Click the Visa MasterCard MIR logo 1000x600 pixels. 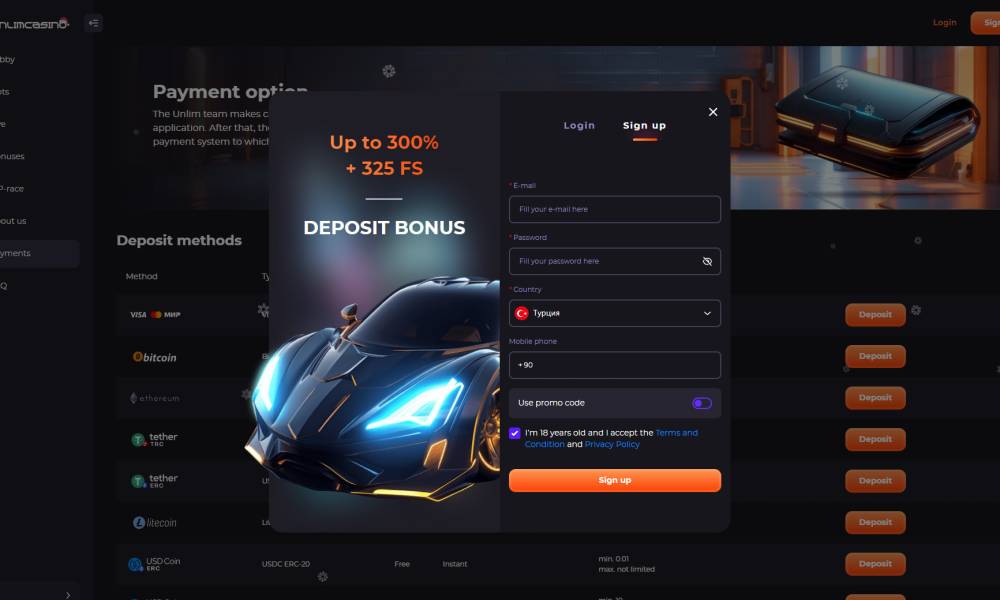pos(155,314)
